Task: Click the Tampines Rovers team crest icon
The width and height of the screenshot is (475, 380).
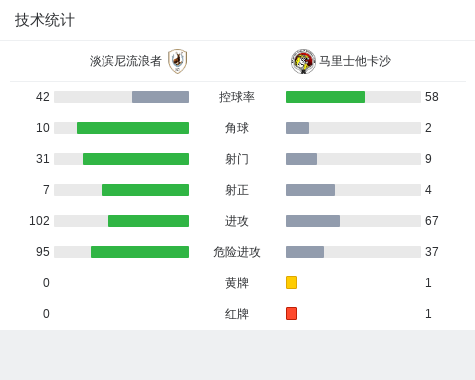Action: coord(177,61)
